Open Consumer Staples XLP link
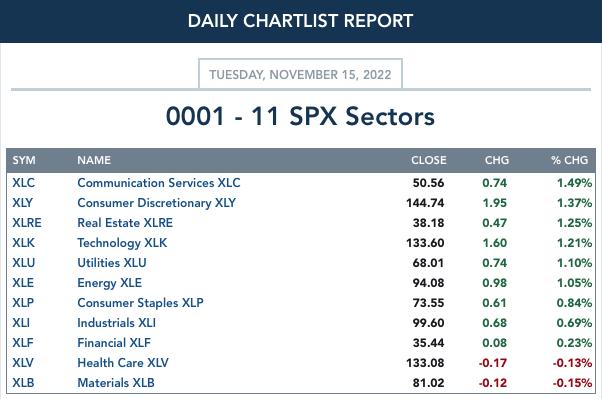 coord(140,303)
